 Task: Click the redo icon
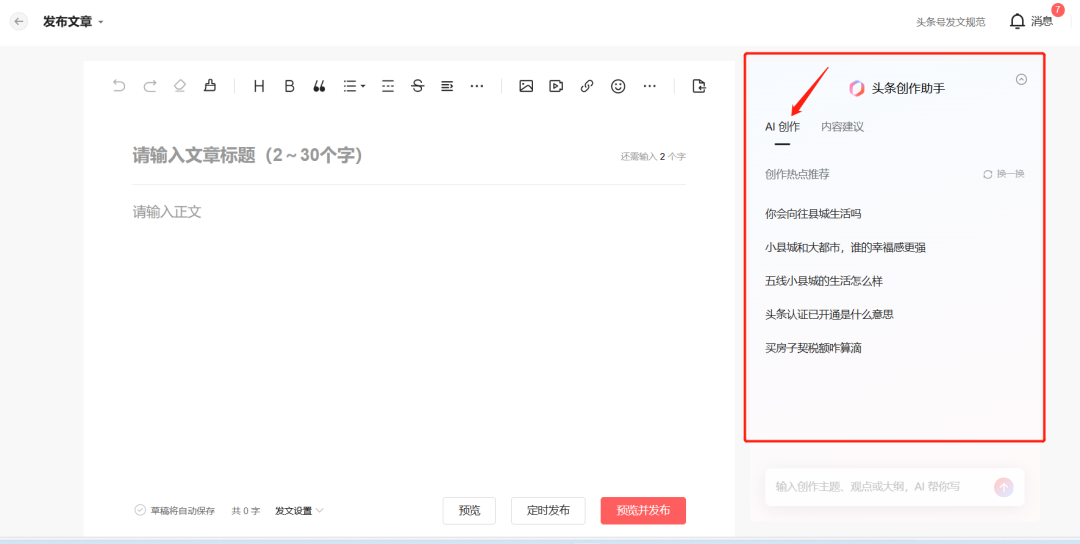click(x=149, y=86)
